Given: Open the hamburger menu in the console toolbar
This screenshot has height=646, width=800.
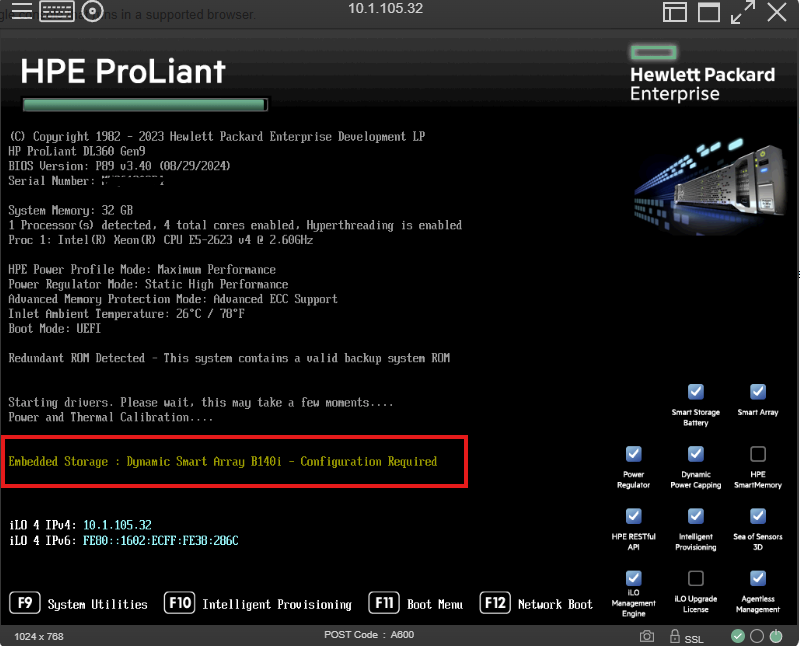Looking at the screenshot, I should (x=21, y=11).
